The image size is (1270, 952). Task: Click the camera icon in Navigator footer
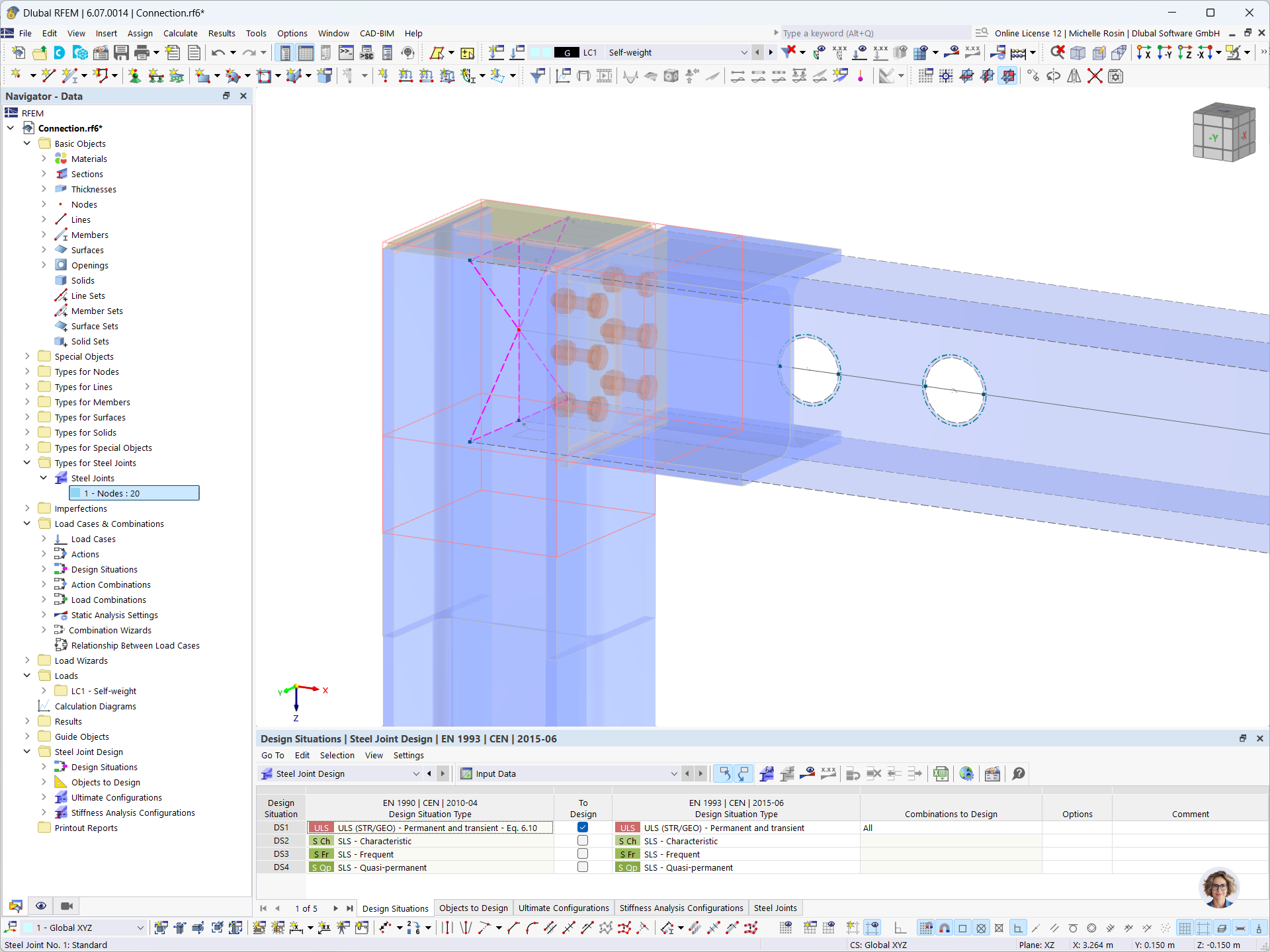coord(66,906)
